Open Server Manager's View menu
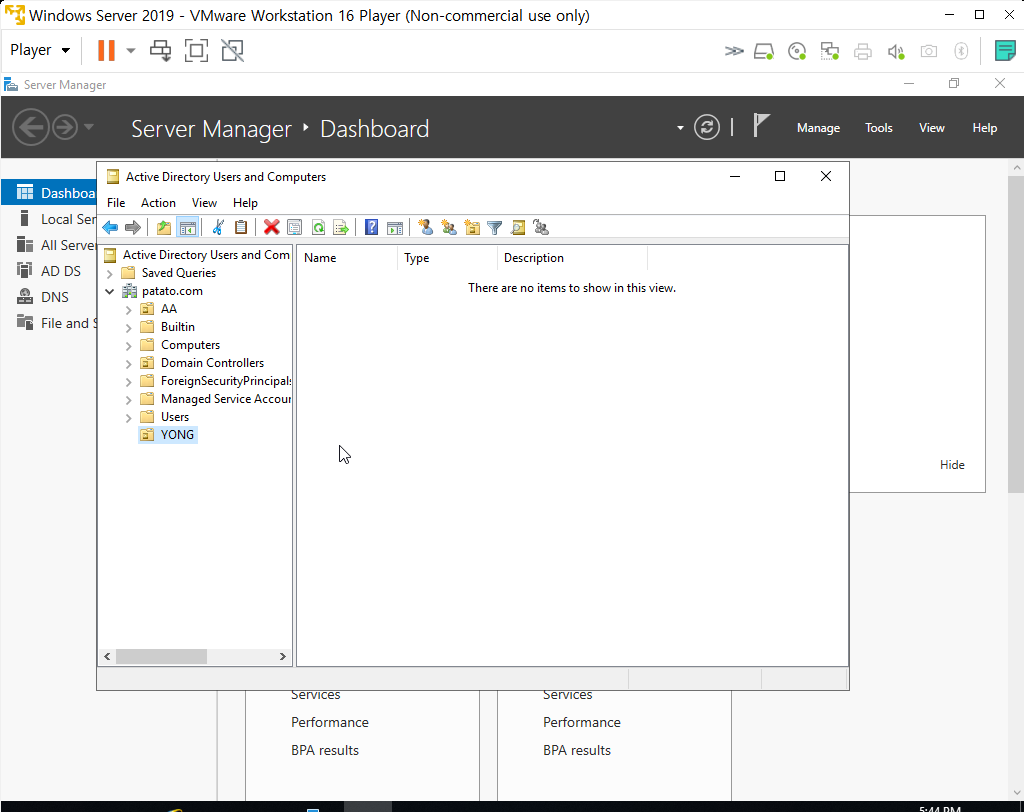 point(932,128)
